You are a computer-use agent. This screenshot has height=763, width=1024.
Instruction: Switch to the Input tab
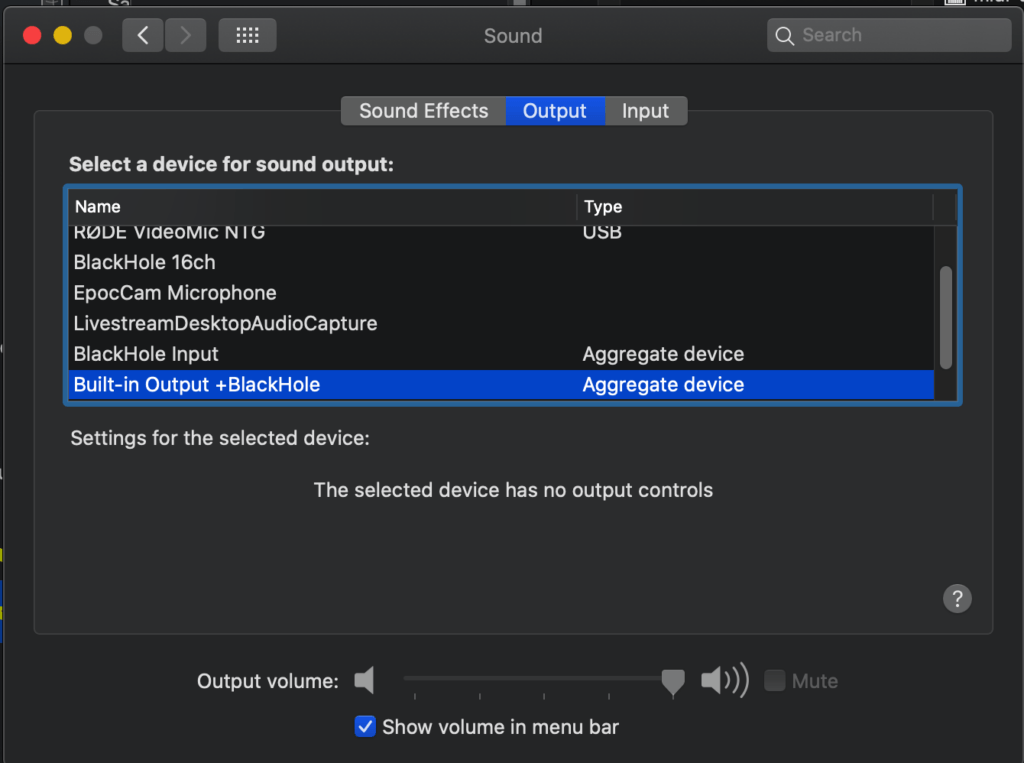645,111
